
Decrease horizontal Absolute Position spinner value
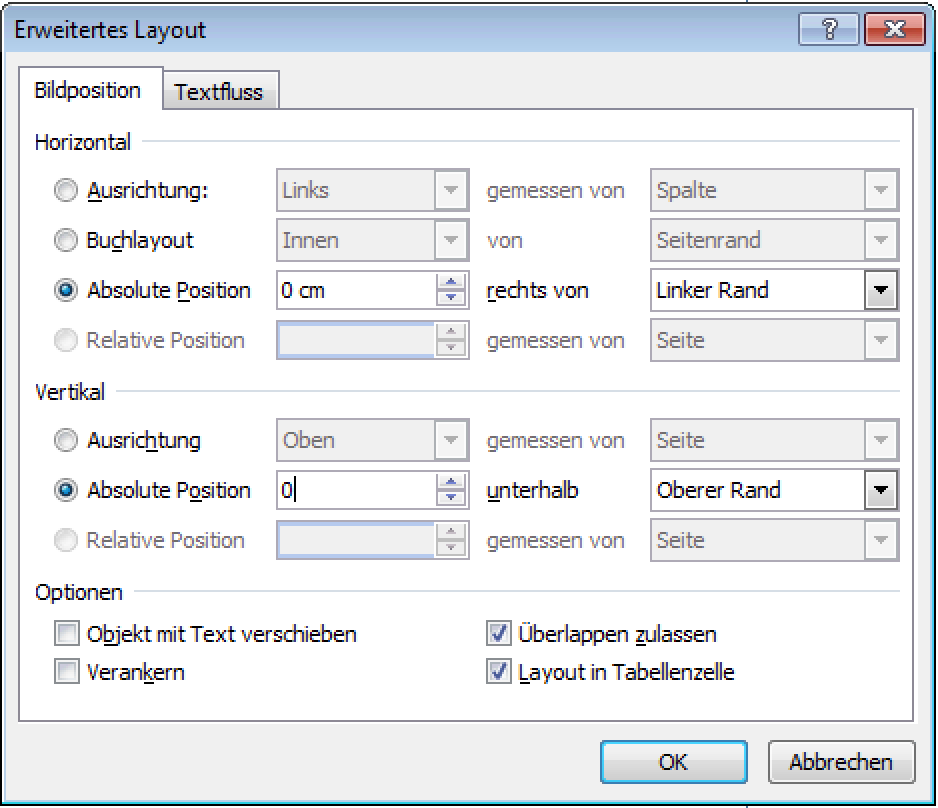(452, 298)
